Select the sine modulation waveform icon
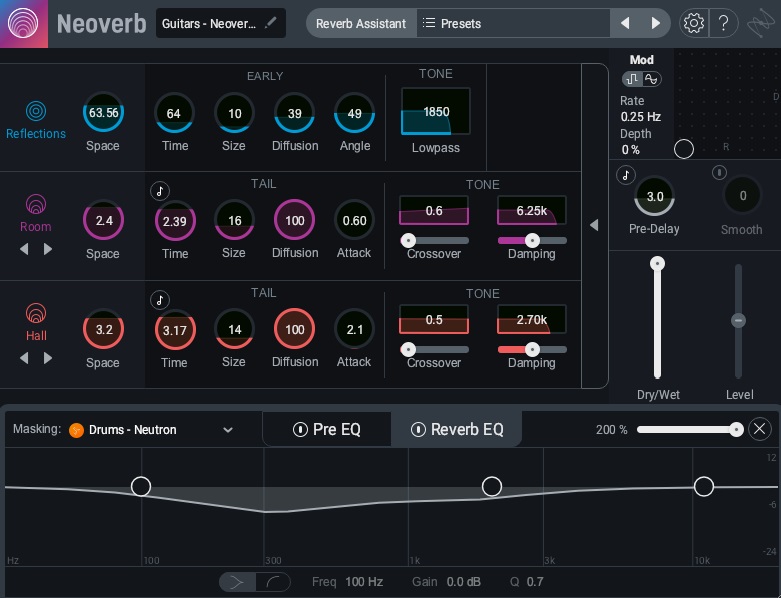Viewport: 781px width, 598px height. pyautogui.click(x=651, y=79)
